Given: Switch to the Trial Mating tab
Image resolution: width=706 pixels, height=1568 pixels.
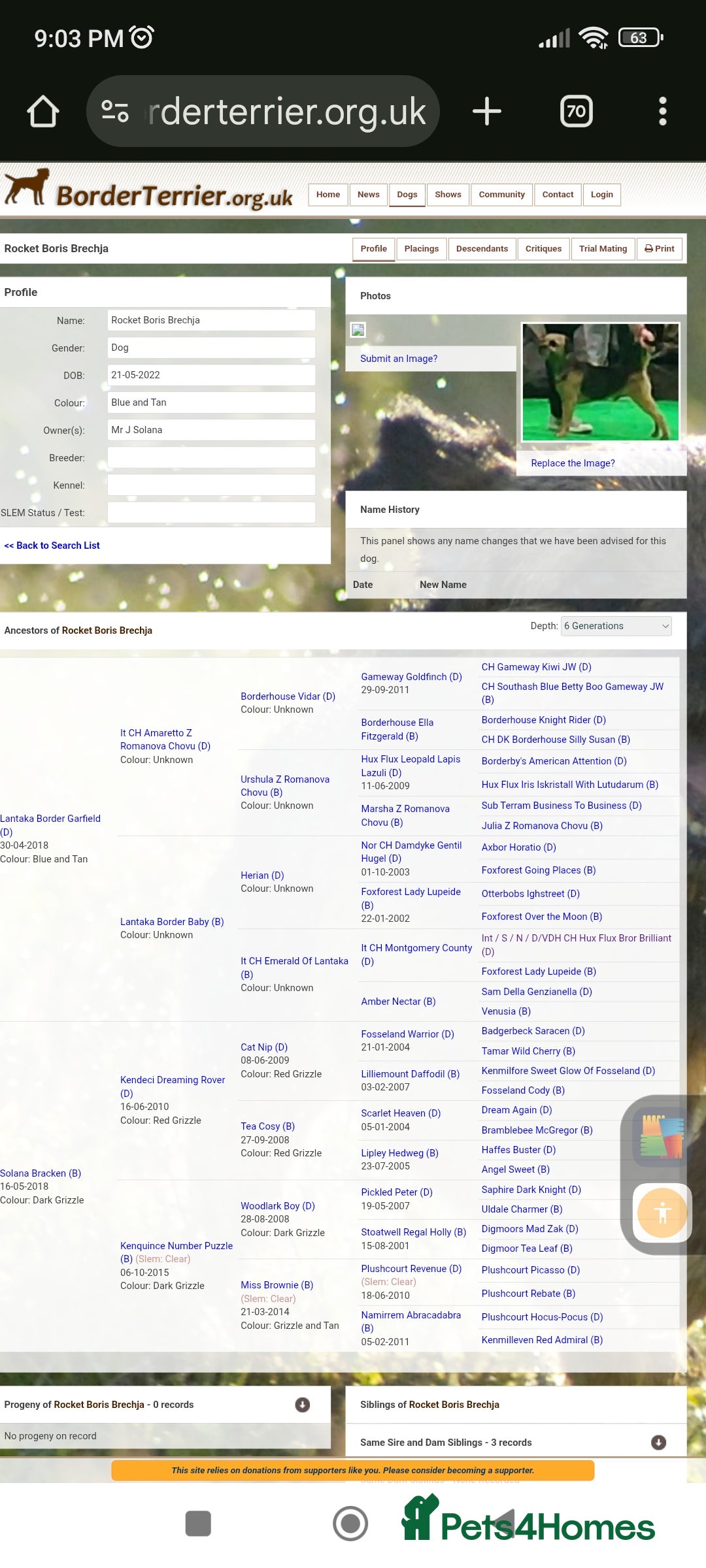Looking at the screenshot, I should click(602, 249).
